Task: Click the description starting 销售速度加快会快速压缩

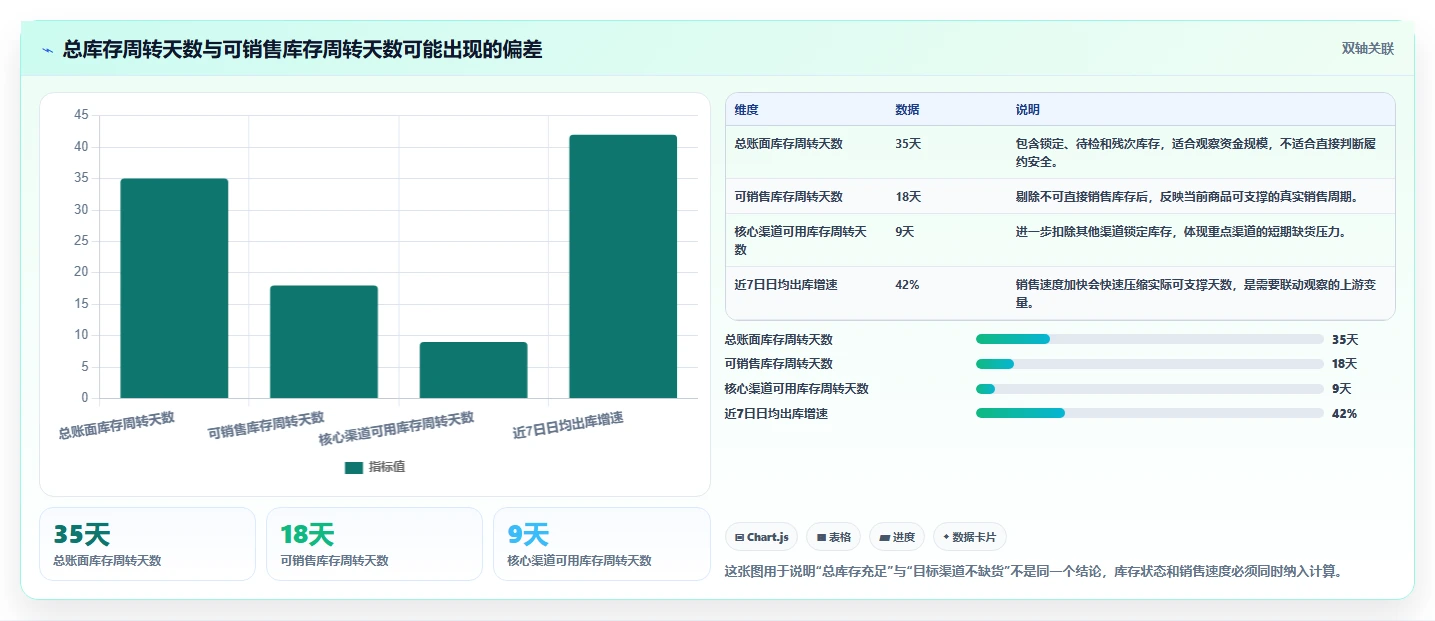Action: click(1194, 294)
